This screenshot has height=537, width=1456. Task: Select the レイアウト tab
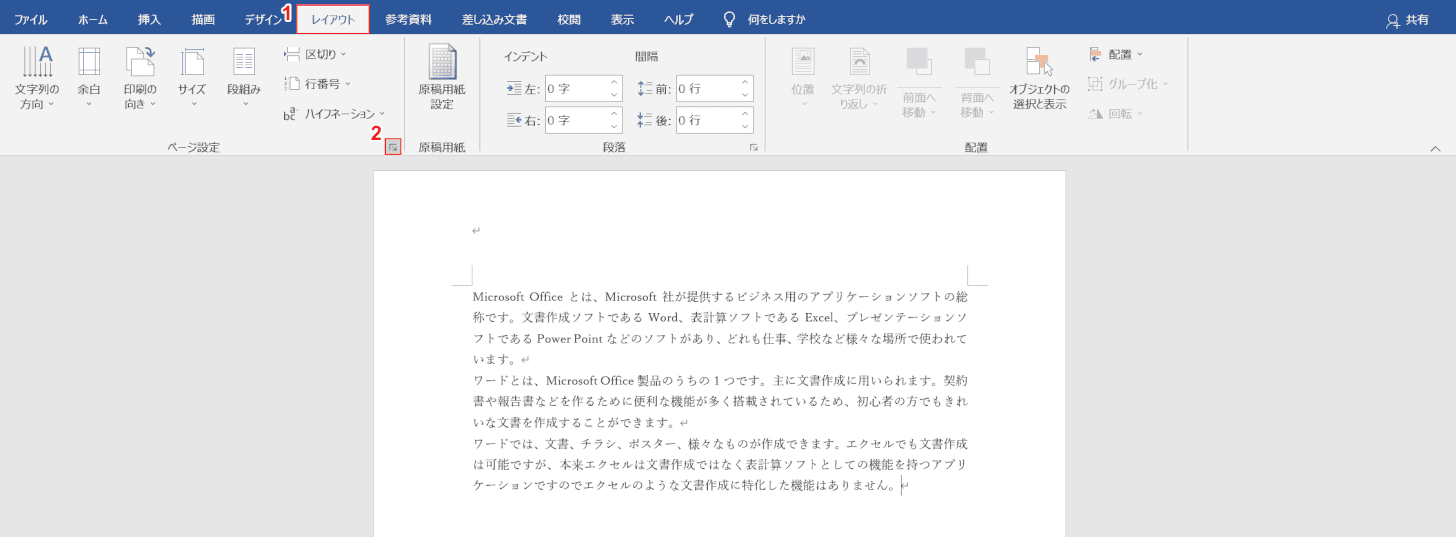[x=333, y=19]
